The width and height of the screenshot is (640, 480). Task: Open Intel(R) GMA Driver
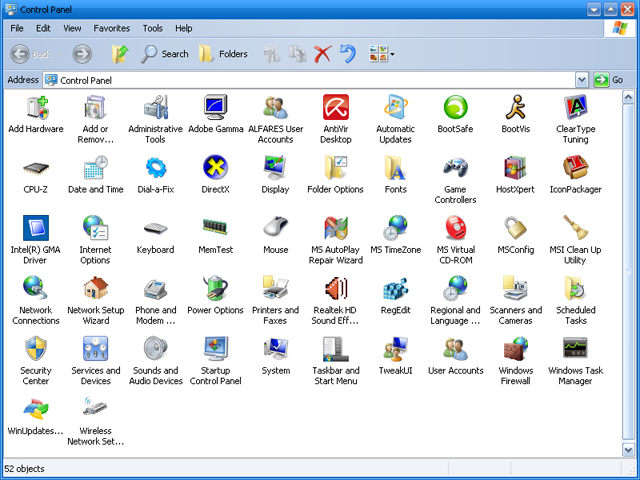(36, 240)
